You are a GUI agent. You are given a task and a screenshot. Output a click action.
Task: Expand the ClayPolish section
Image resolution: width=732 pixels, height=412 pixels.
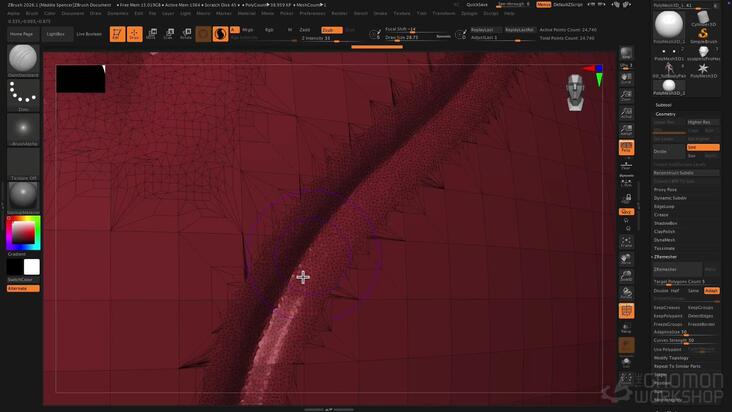[x=665, y=232]
